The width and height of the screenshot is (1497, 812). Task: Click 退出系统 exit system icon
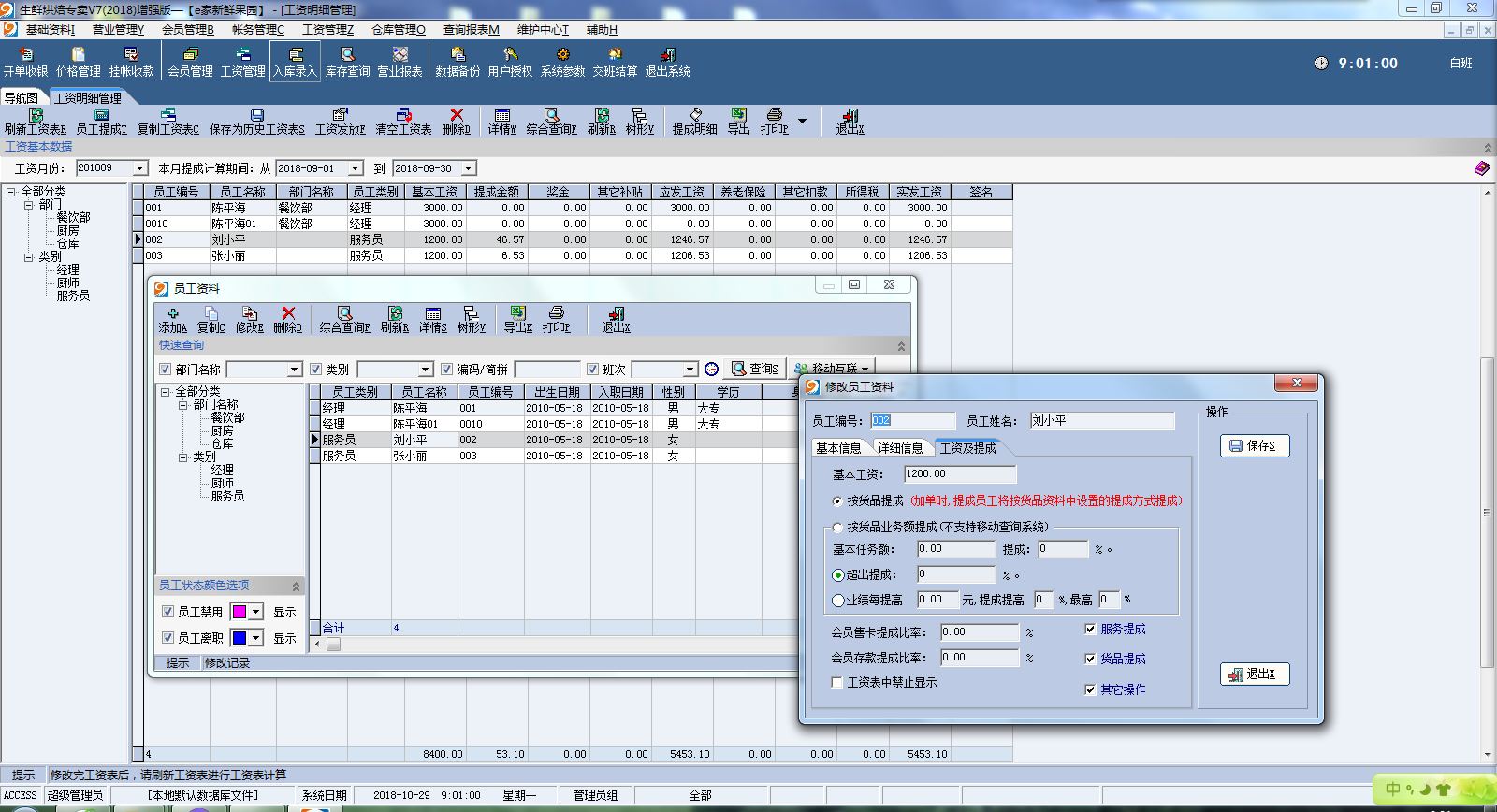tap(667, 63)
